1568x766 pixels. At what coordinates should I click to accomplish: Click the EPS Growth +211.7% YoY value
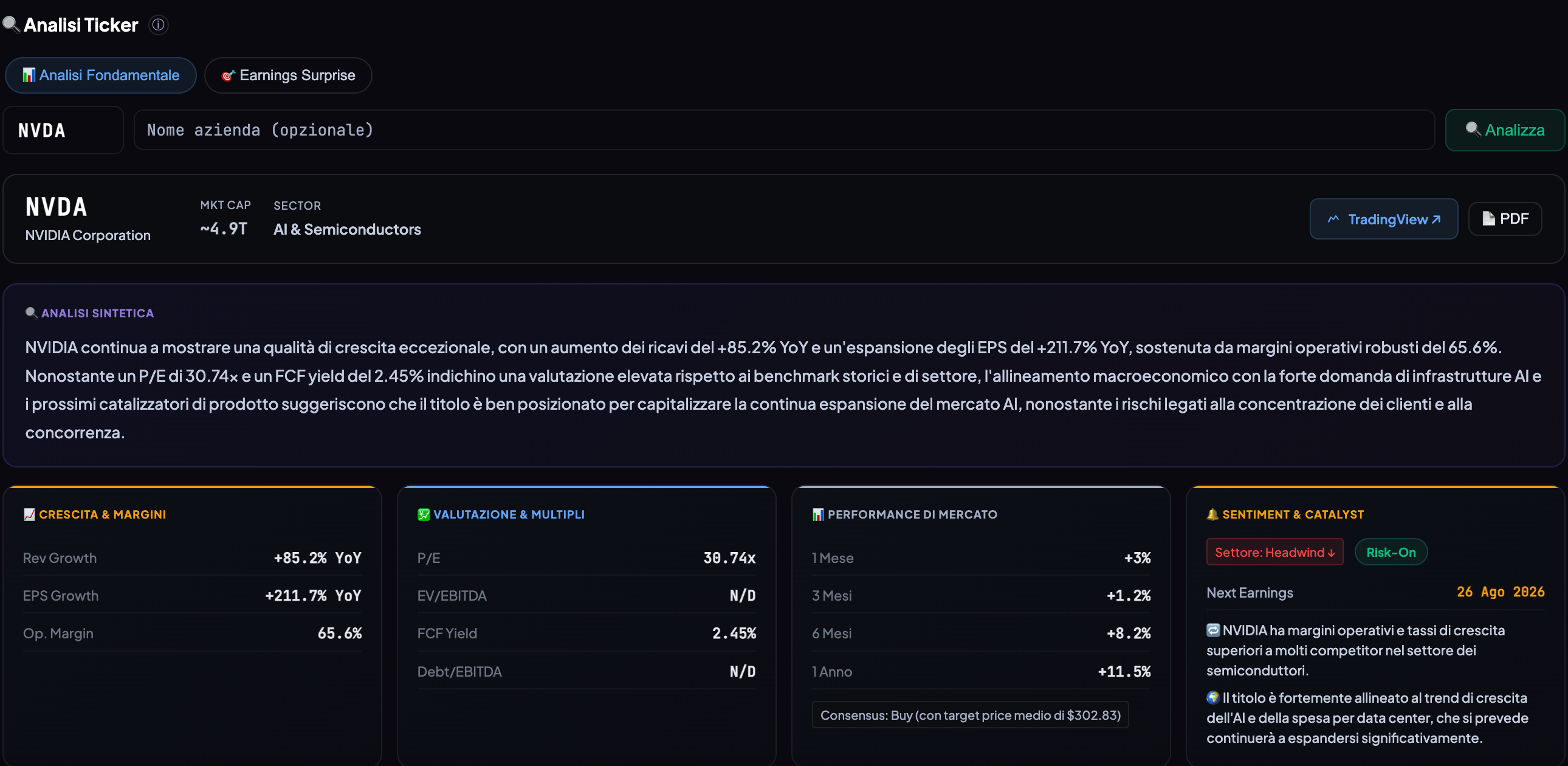click(x=313, y=596)
